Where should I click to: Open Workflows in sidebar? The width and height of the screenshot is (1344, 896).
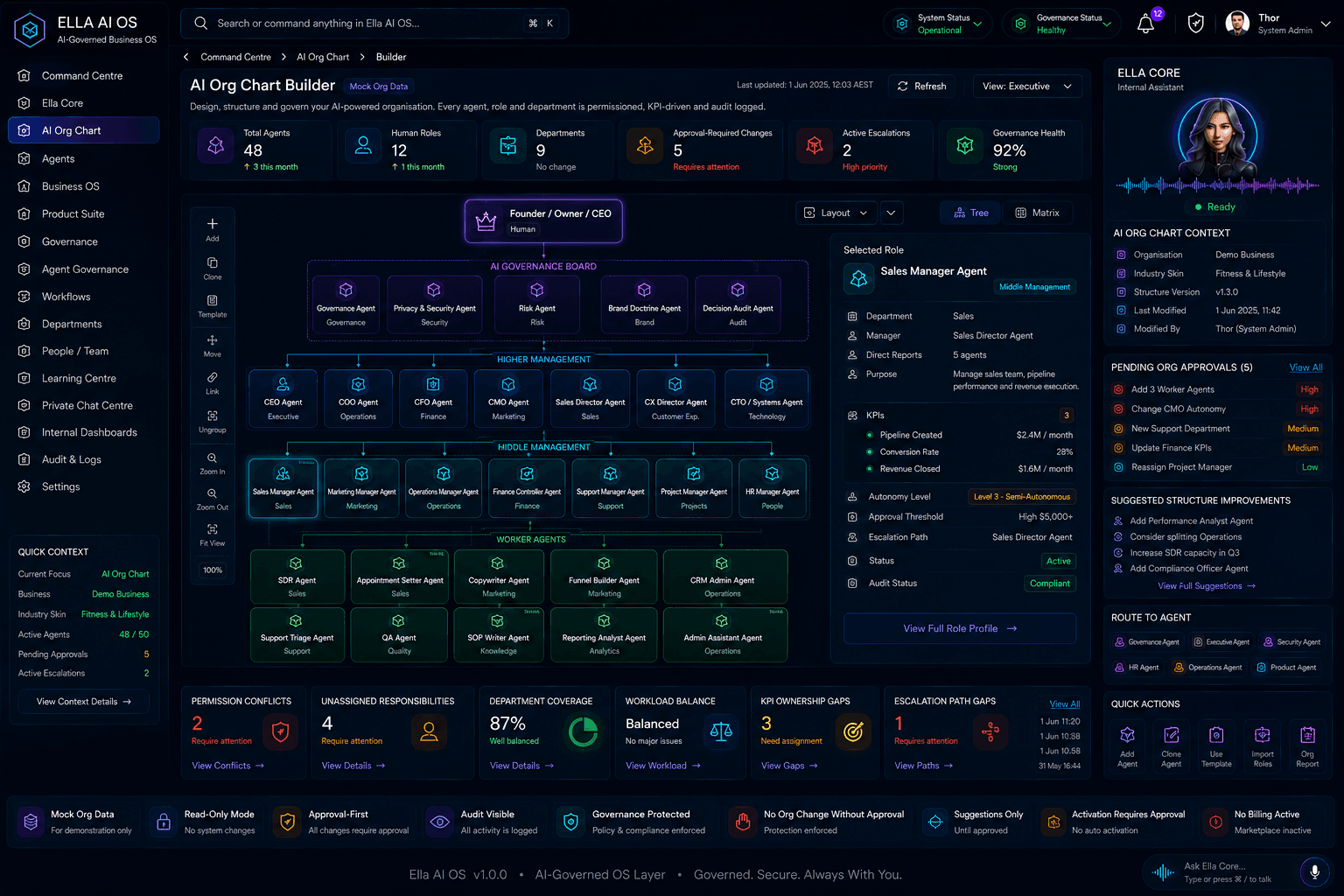[83, 297]
